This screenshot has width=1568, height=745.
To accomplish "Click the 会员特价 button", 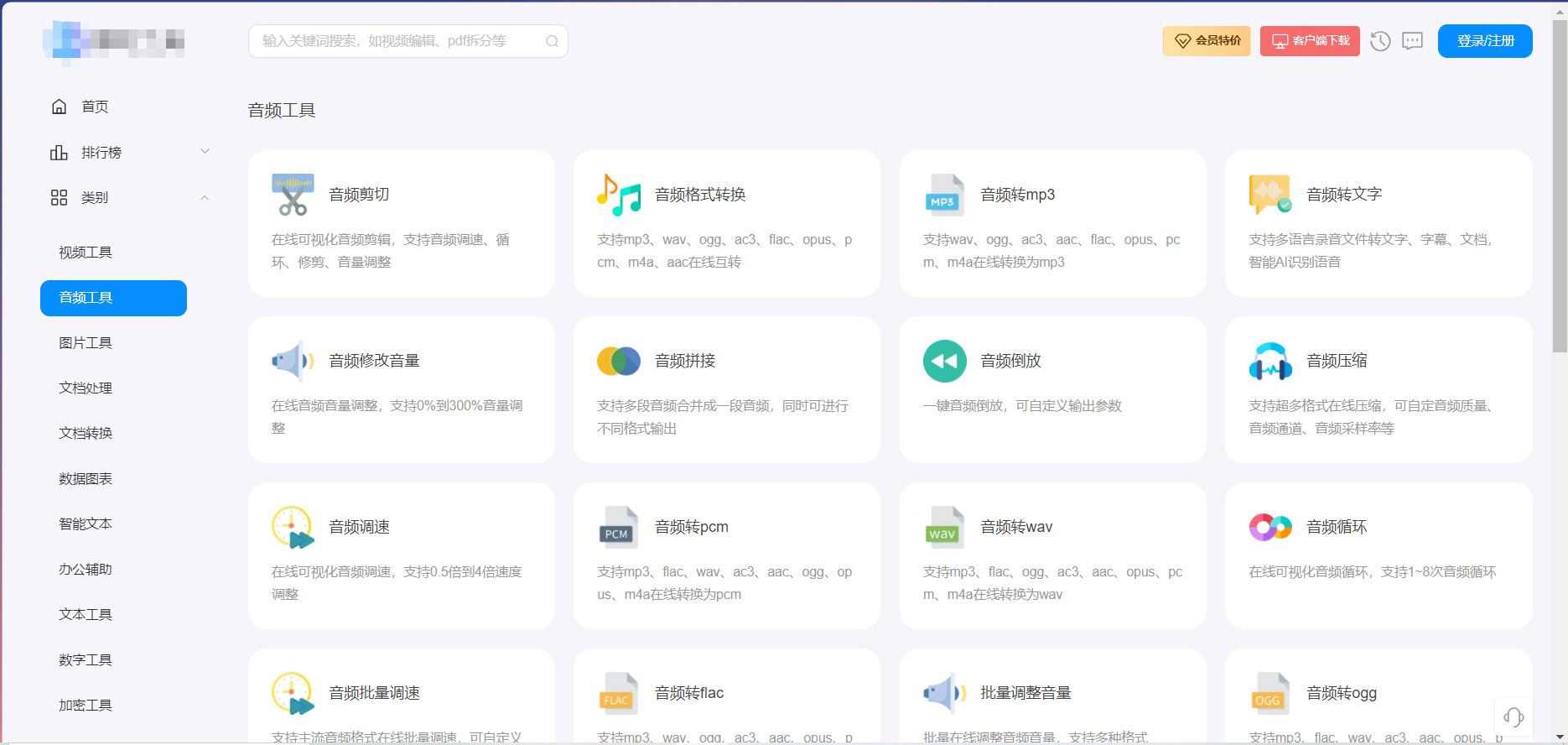I will pyautogui.click(x=1207, y=41).
